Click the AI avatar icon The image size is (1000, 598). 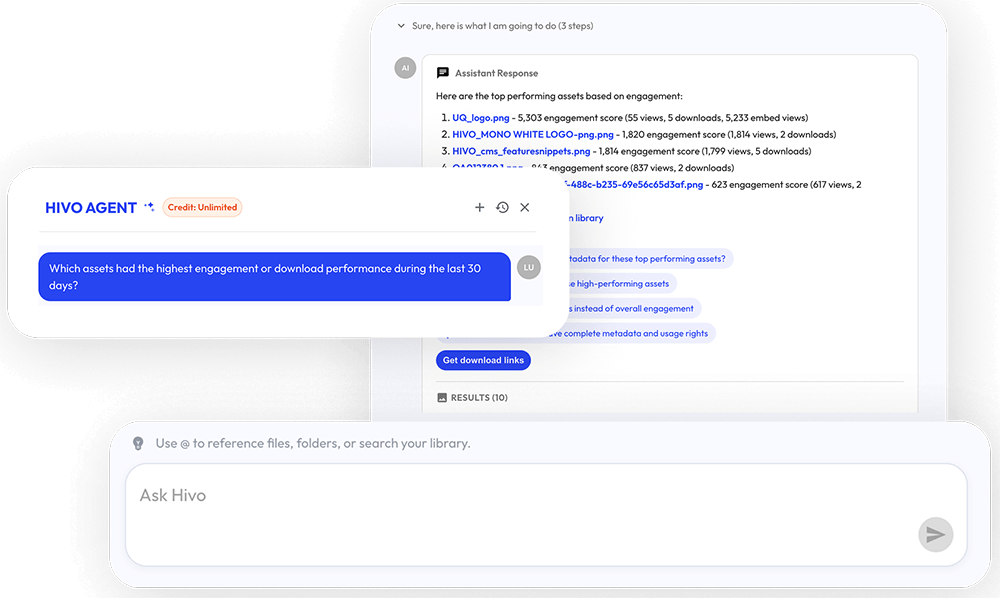pyautogui.click(x=405, y=68)
